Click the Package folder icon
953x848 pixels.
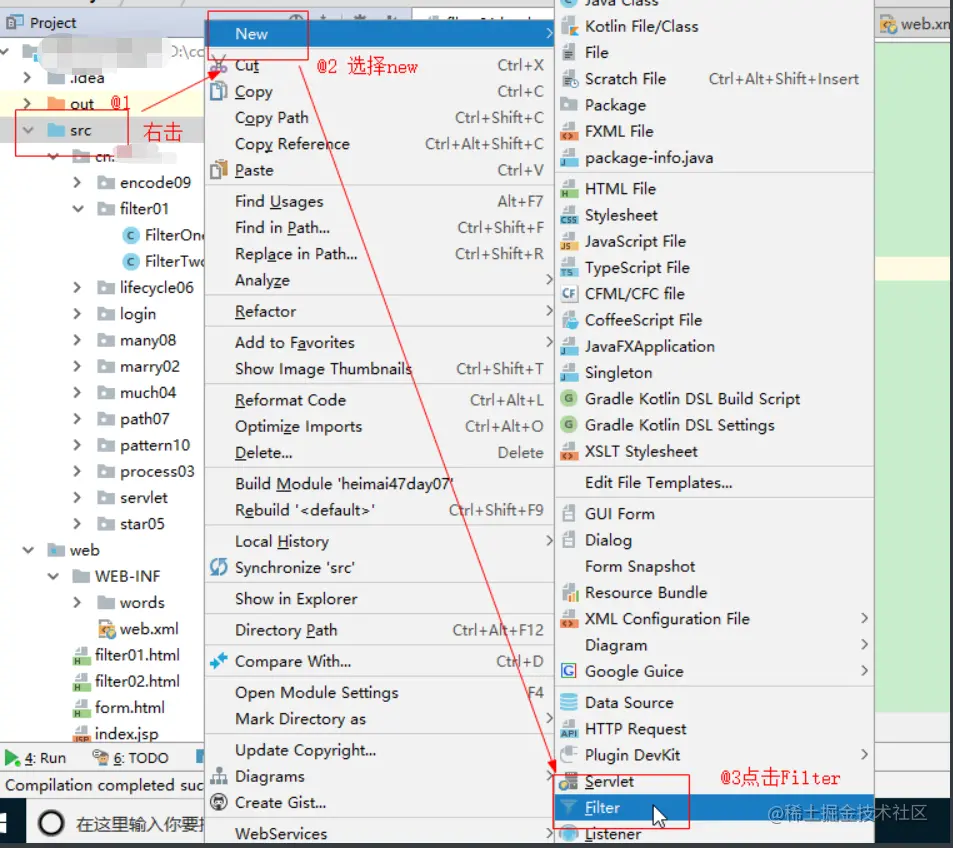pyautogui.click(x=569, y=105)
